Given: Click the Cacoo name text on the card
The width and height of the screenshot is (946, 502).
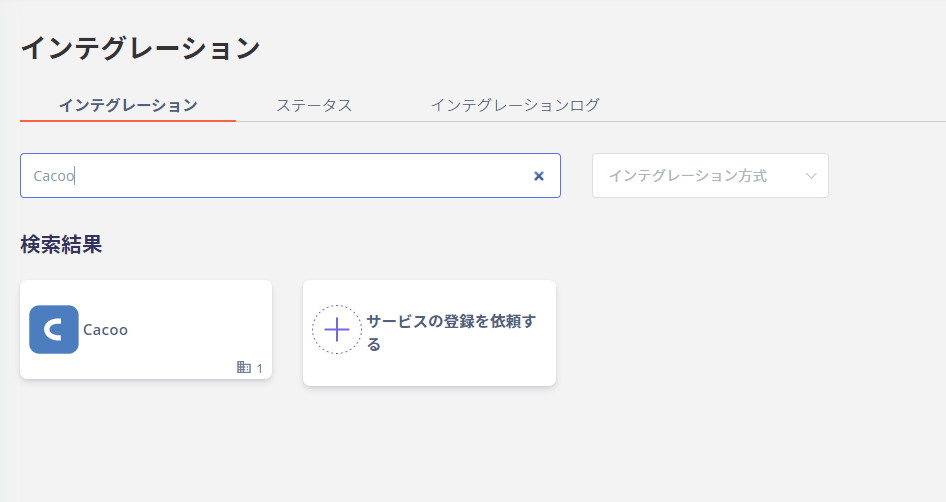Looking at the screenshot, I should click(x=106, y=330).
